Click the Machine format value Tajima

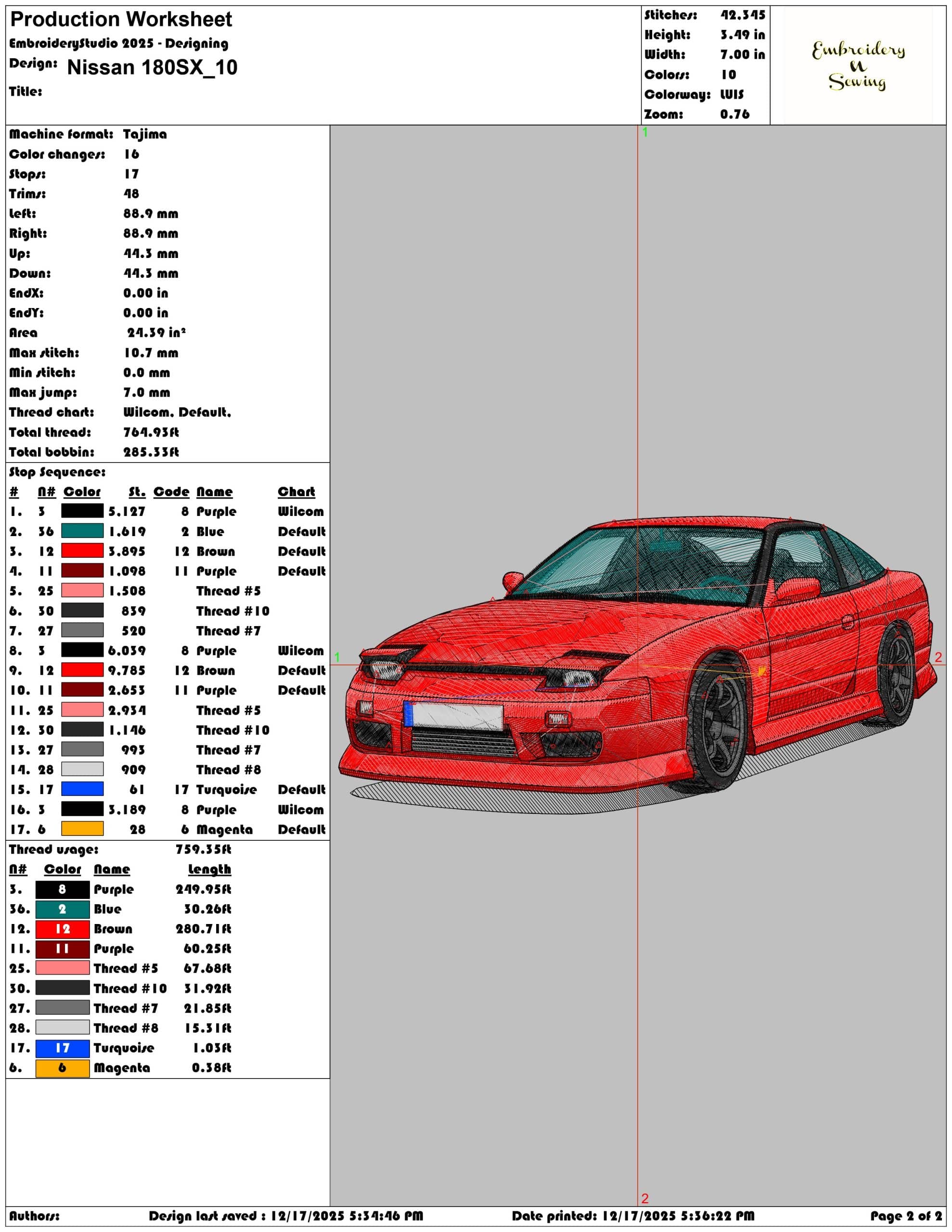click(145, 134)
